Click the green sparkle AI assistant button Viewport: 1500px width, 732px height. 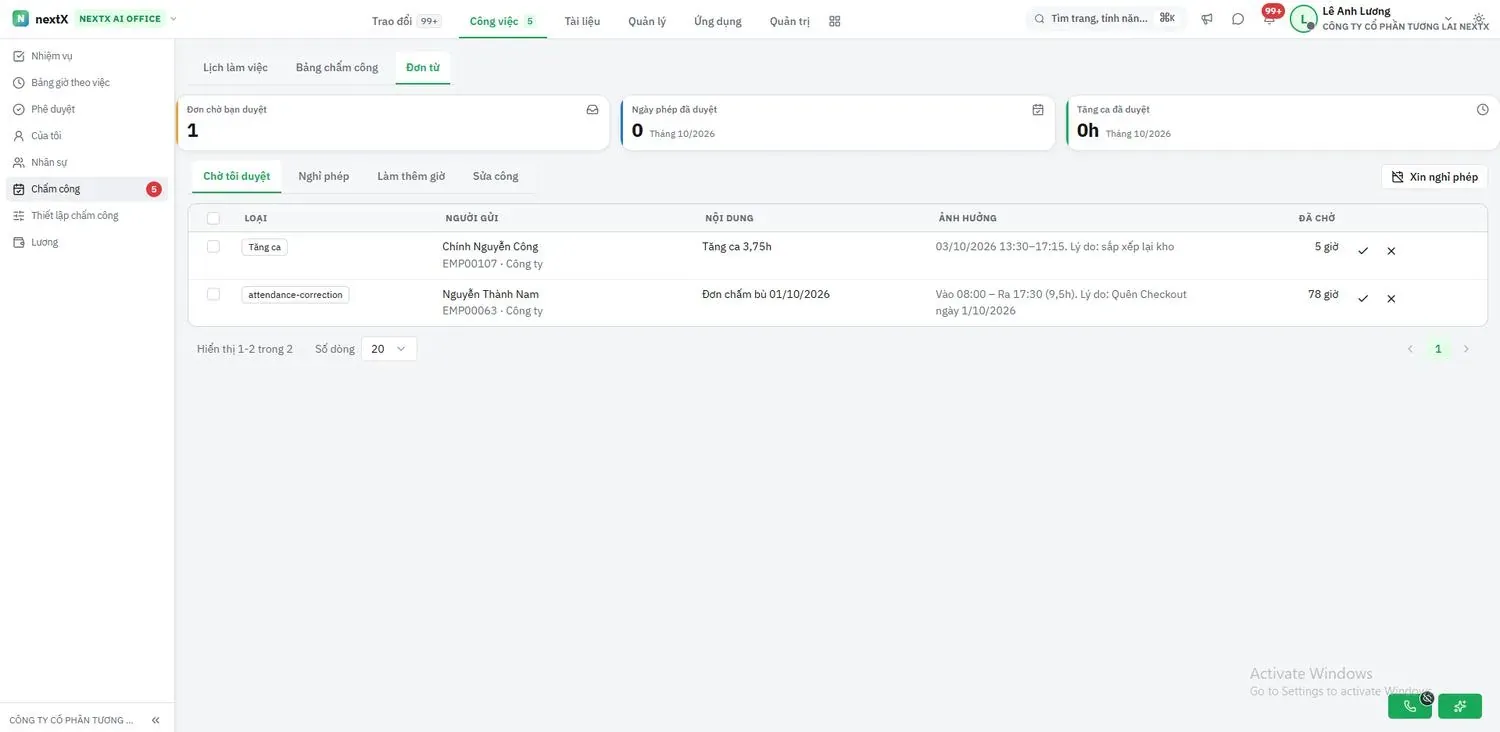coord(1460,706)
